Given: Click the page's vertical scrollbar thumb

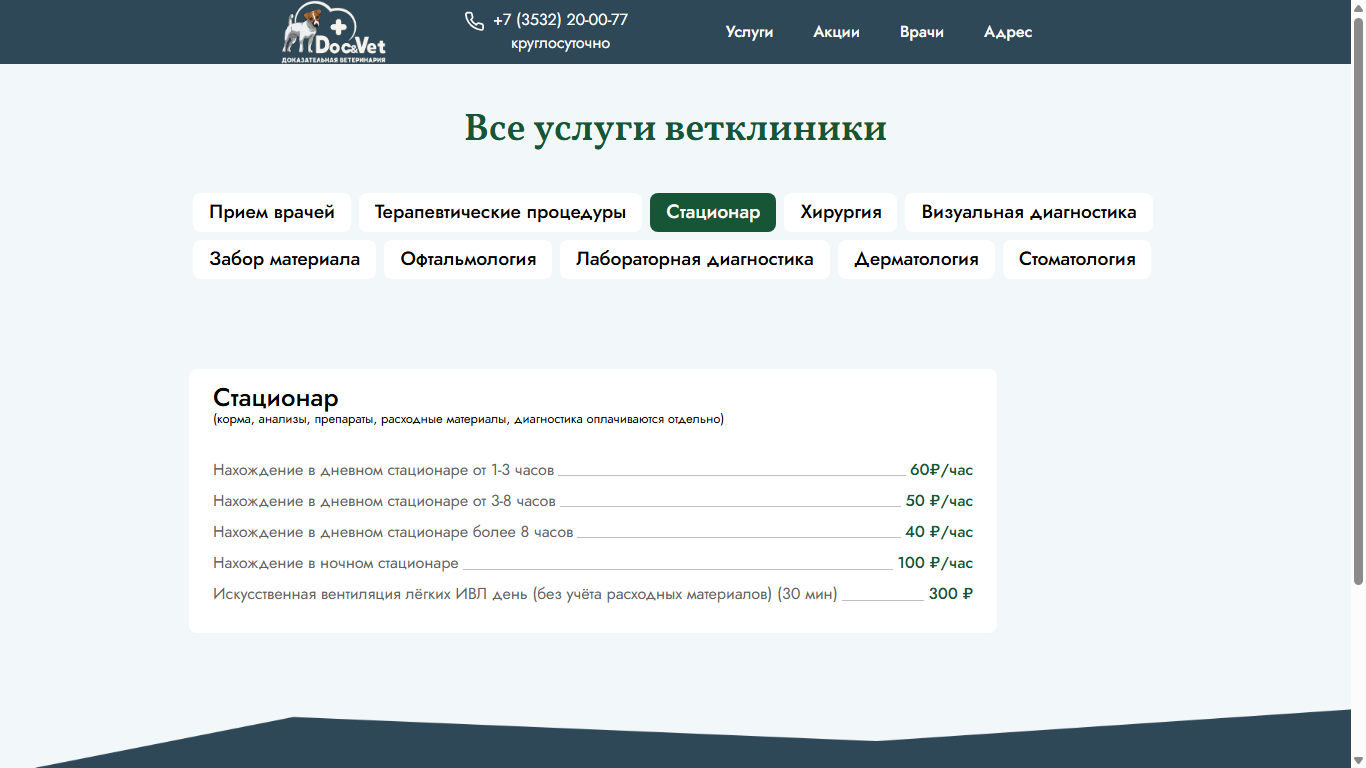Looking at the screenshot, I should click(x=1358, y=300).
